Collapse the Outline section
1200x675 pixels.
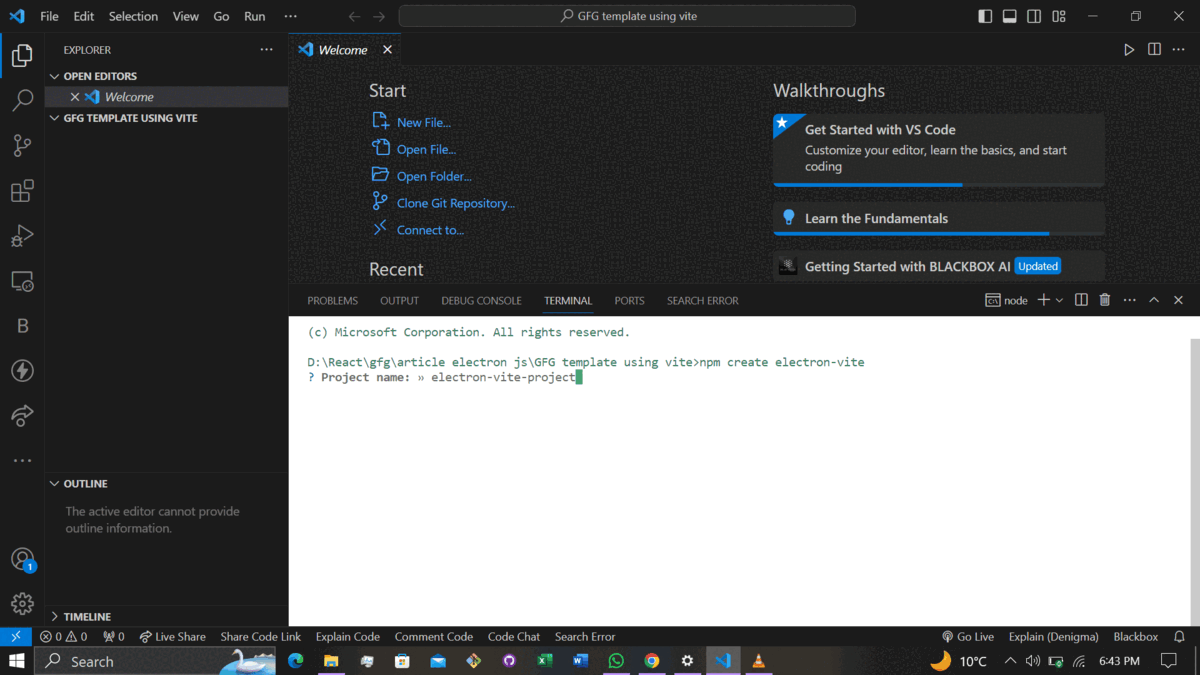[166, 484]
